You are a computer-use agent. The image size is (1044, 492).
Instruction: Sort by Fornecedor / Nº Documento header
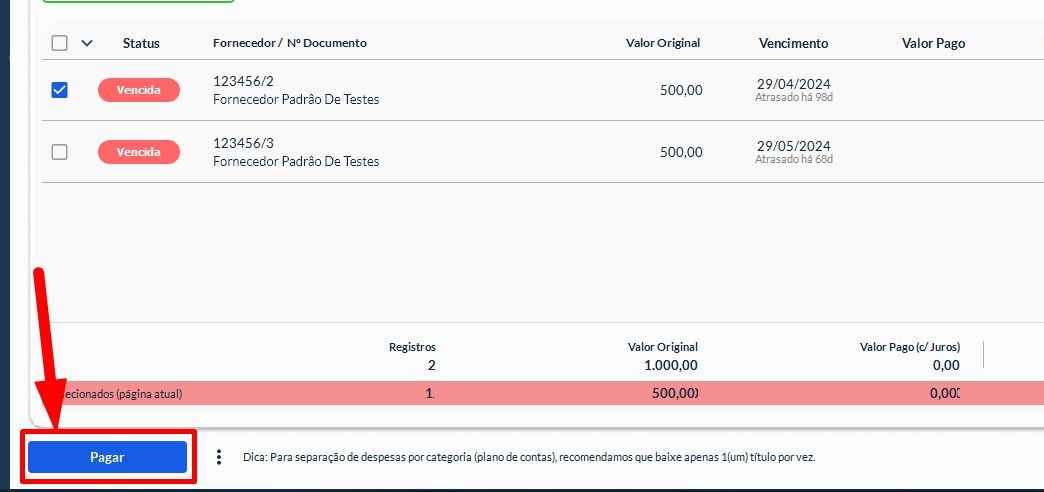pyautogui.click(x=289, y=43)
